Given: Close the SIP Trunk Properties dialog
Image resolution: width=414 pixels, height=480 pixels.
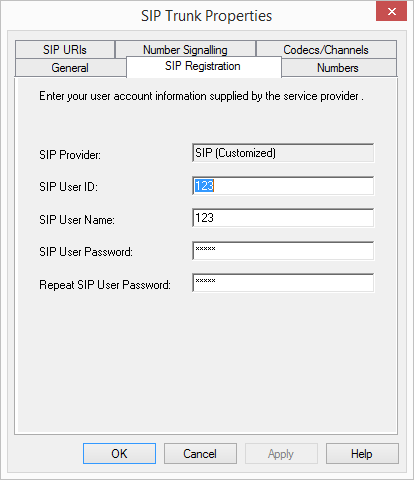Looking at the screenshot, I should click(x=391, y=12).
